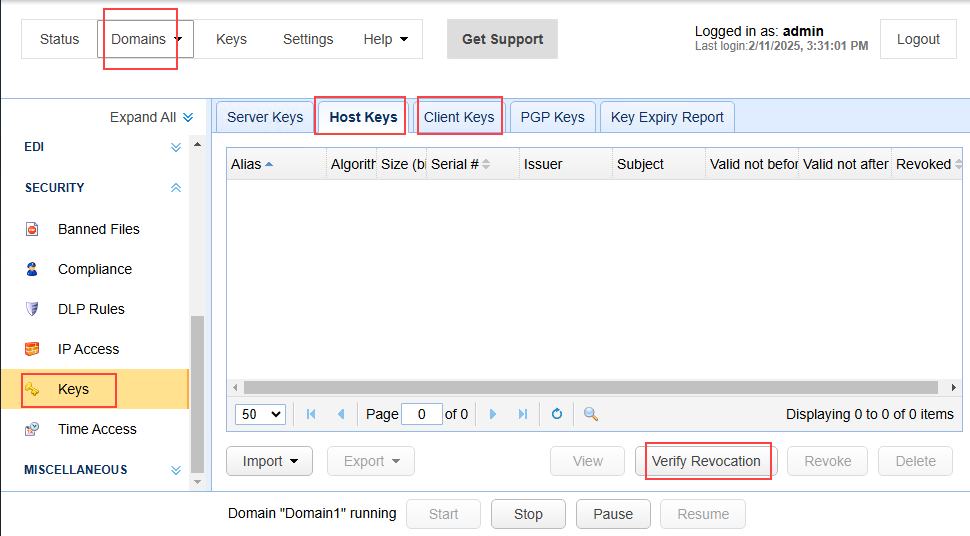Open the page size dropdown showing 50
The height and width of the screenshot is (536, 970).
(260, 414)
